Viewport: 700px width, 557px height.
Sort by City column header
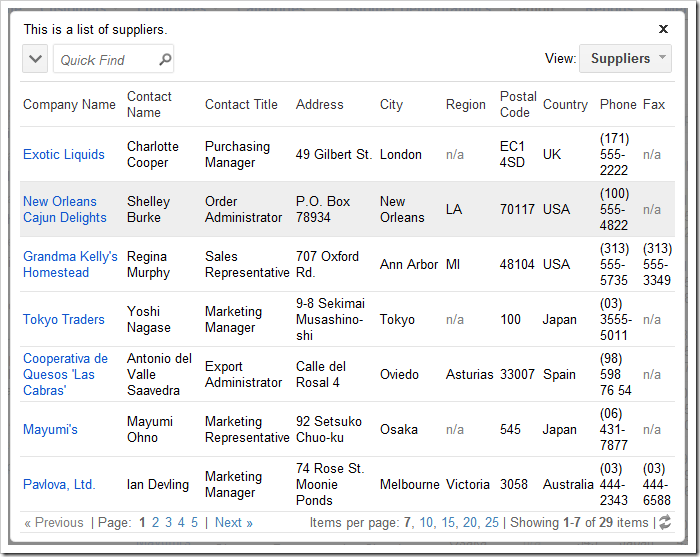coord(391,105)
